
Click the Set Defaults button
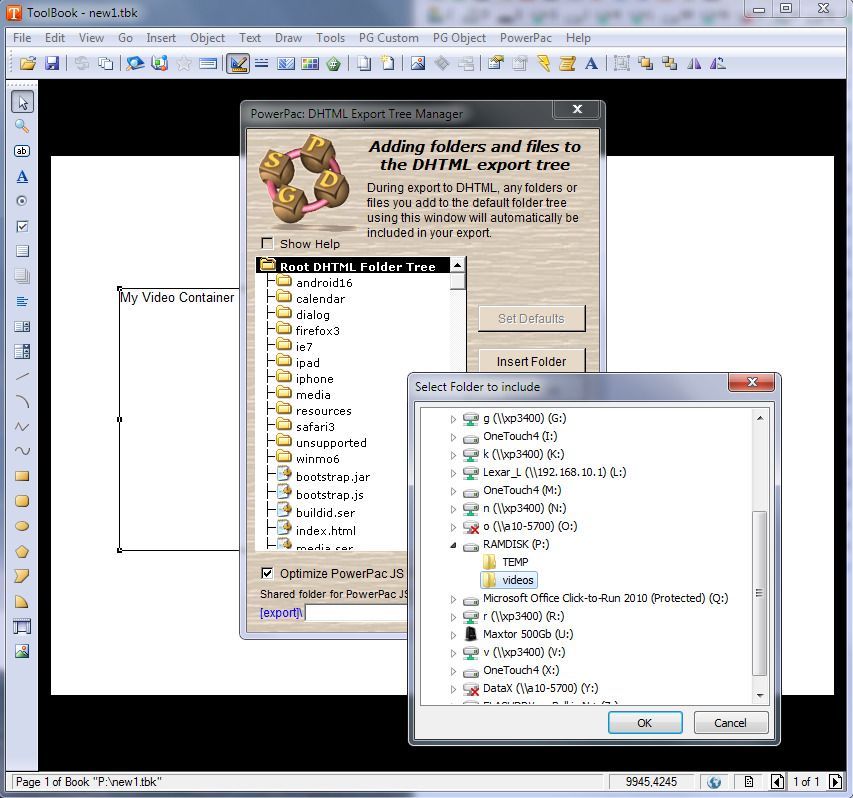(531, 318)
